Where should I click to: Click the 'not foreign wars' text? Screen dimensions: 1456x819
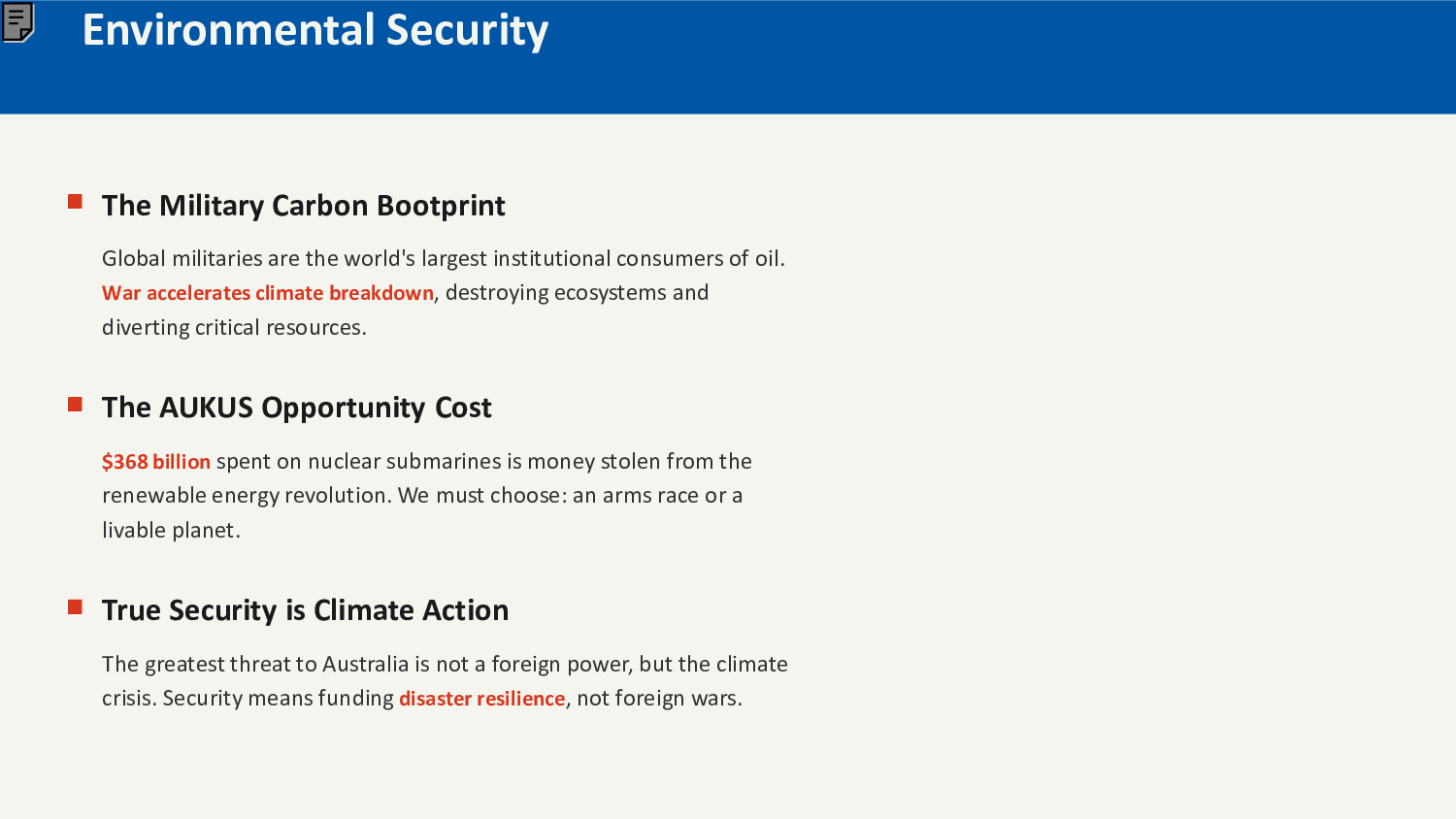[659, 699]
